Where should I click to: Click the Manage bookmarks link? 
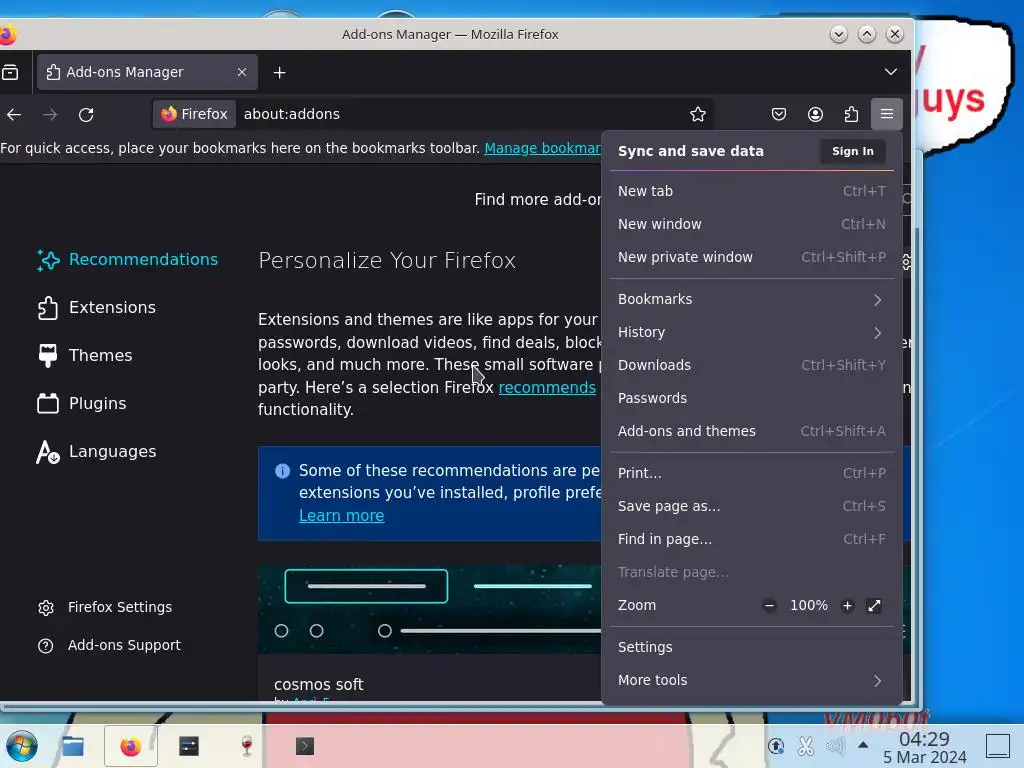point(543,148)
